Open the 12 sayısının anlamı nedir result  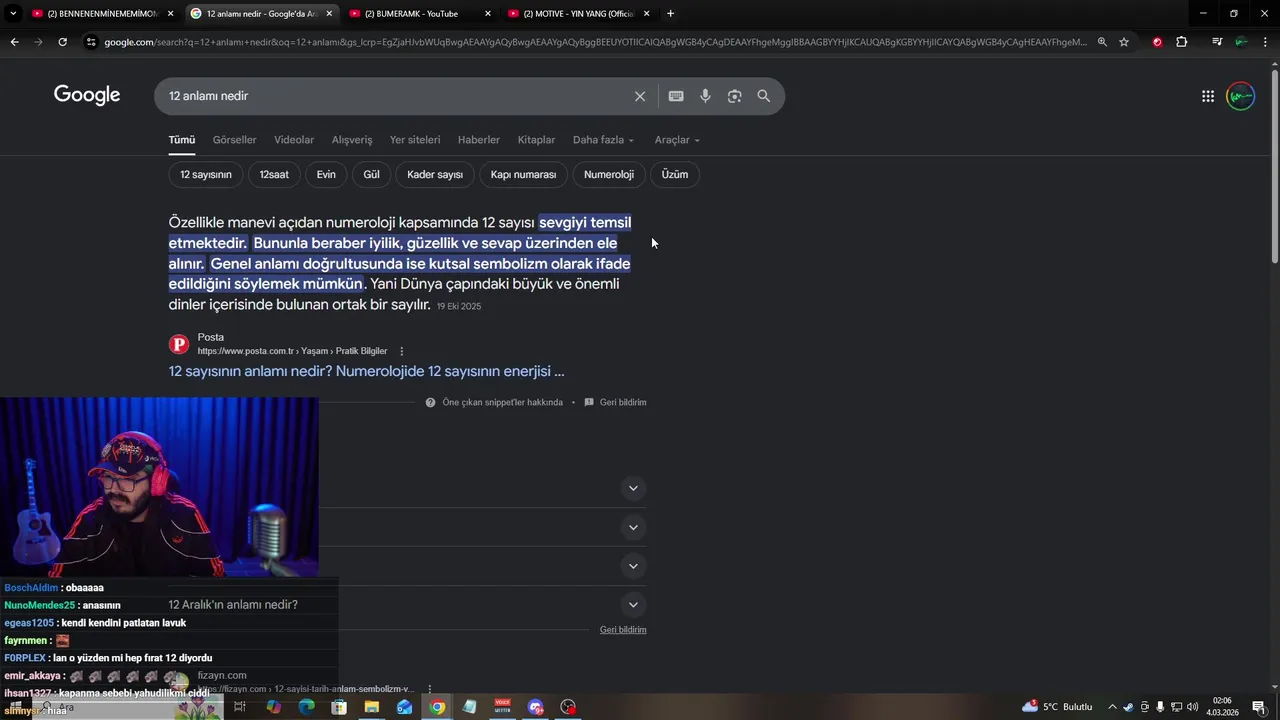(x=366, y=371)
